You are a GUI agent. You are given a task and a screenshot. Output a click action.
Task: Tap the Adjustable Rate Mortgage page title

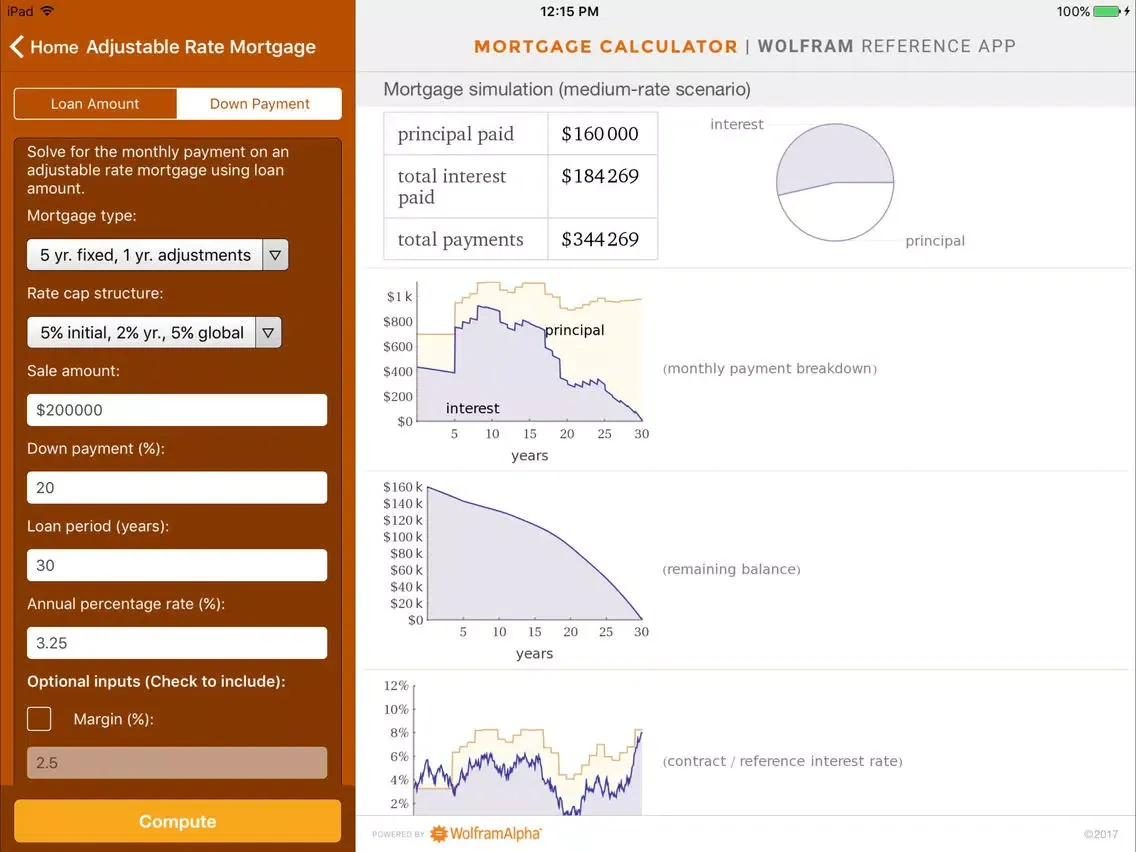point(201,47)
